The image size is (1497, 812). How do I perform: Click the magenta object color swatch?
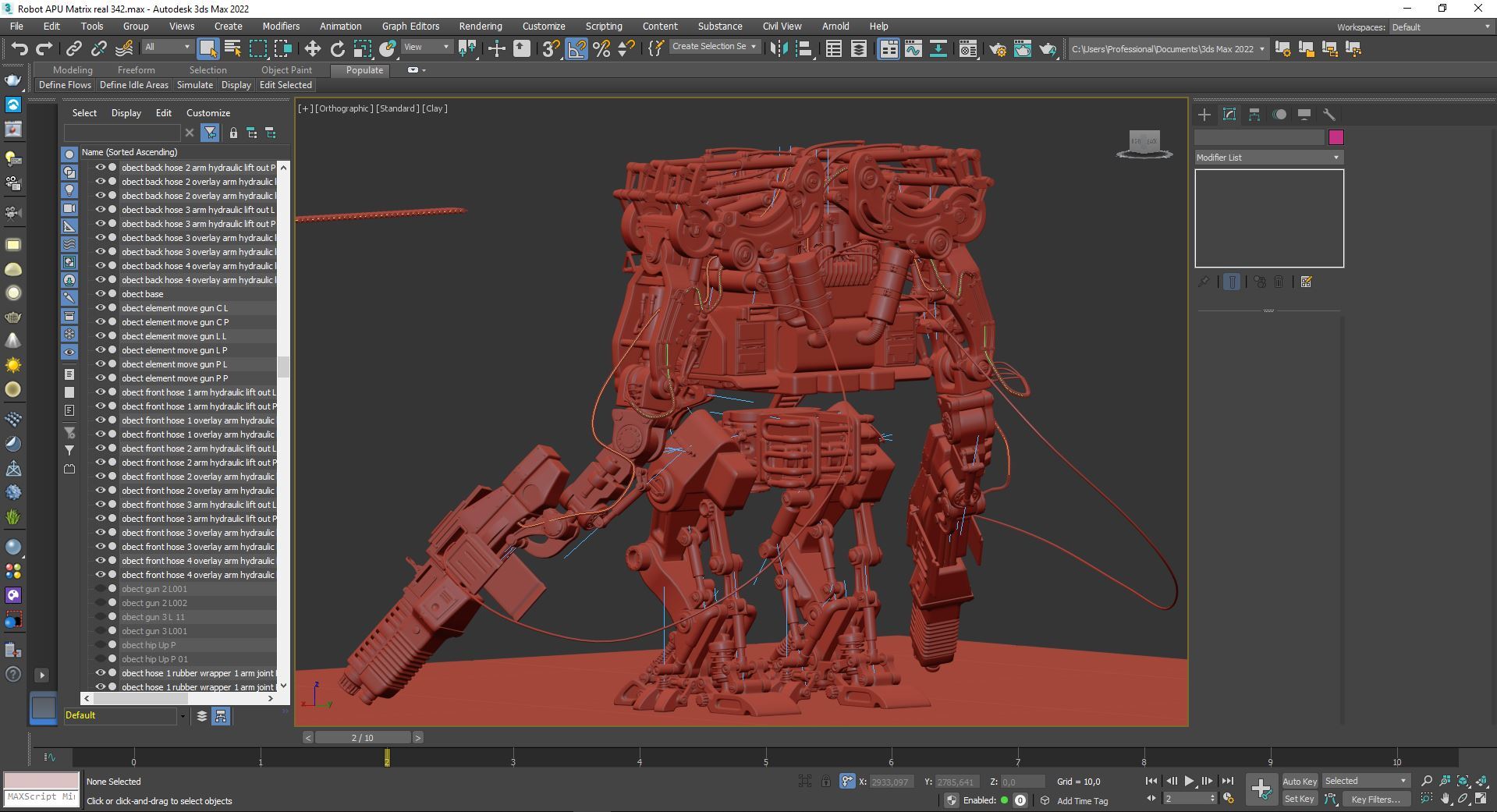click(1336, 137)
